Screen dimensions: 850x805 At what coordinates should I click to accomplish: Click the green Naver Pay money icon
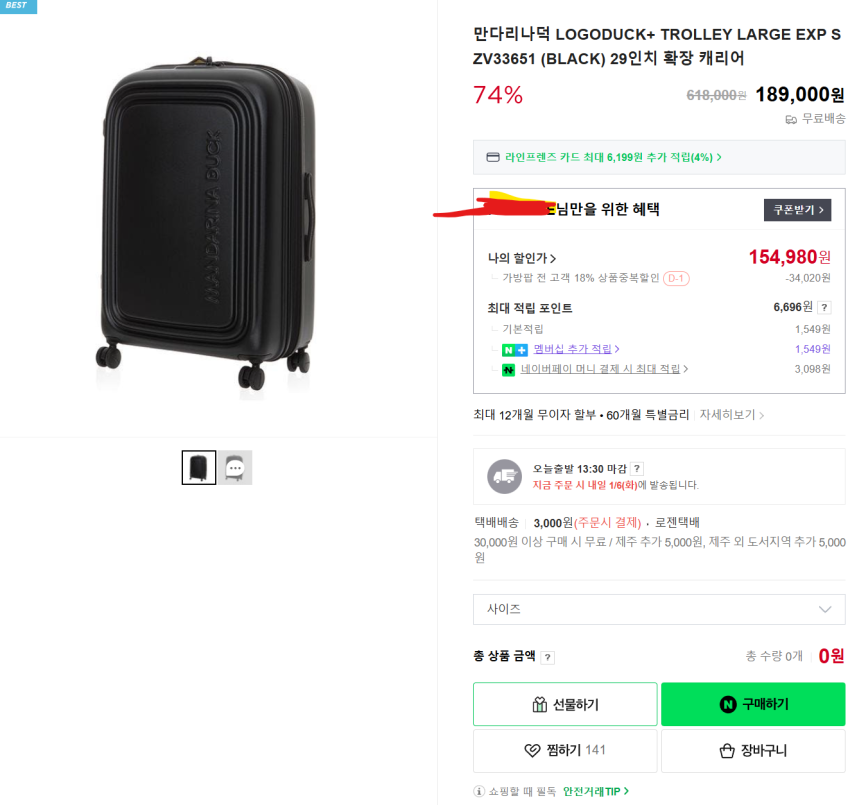tap(508, 369)
